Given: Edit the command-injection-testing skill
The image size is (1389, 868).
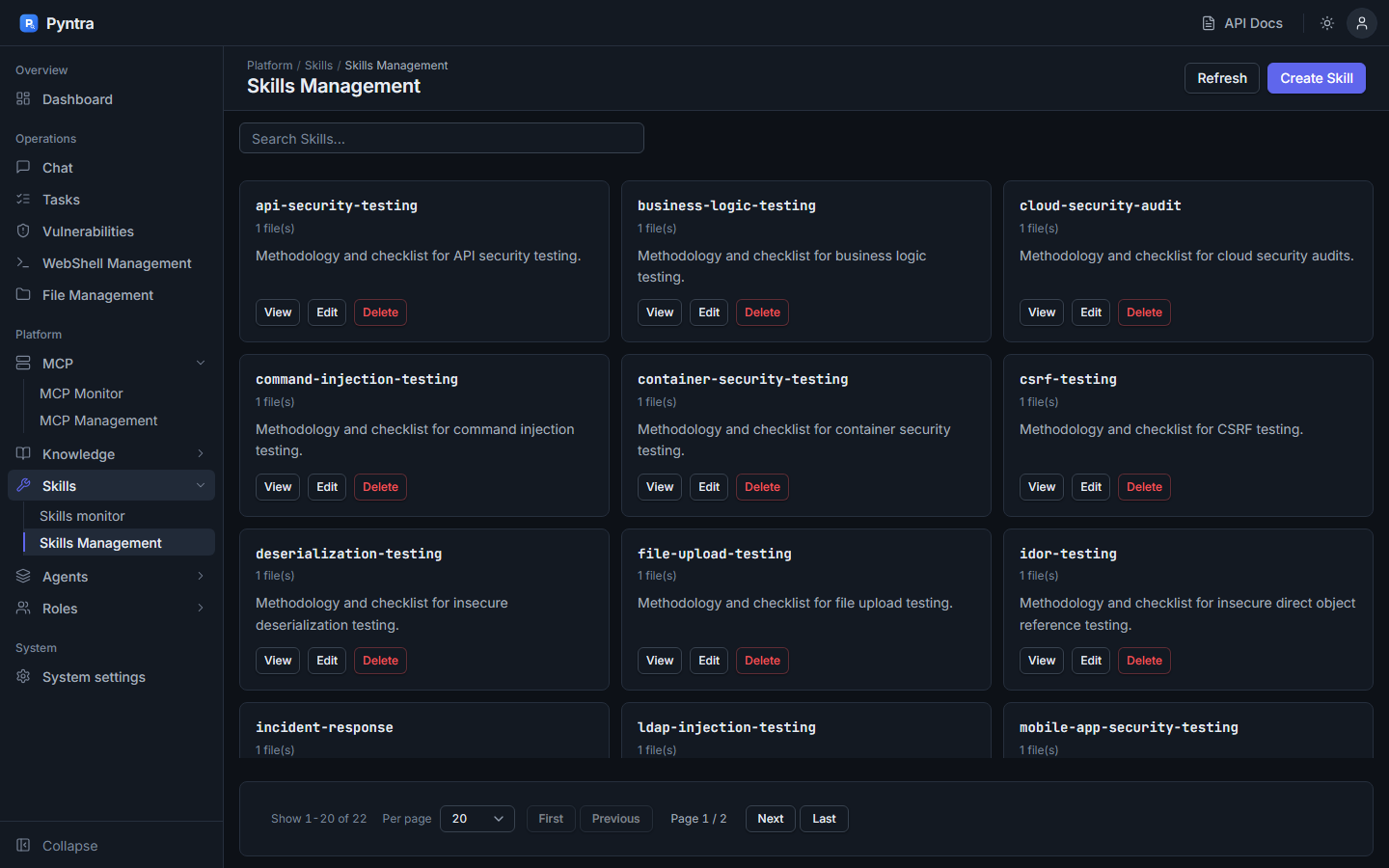Looking at the screenshot, I should 327,487.
